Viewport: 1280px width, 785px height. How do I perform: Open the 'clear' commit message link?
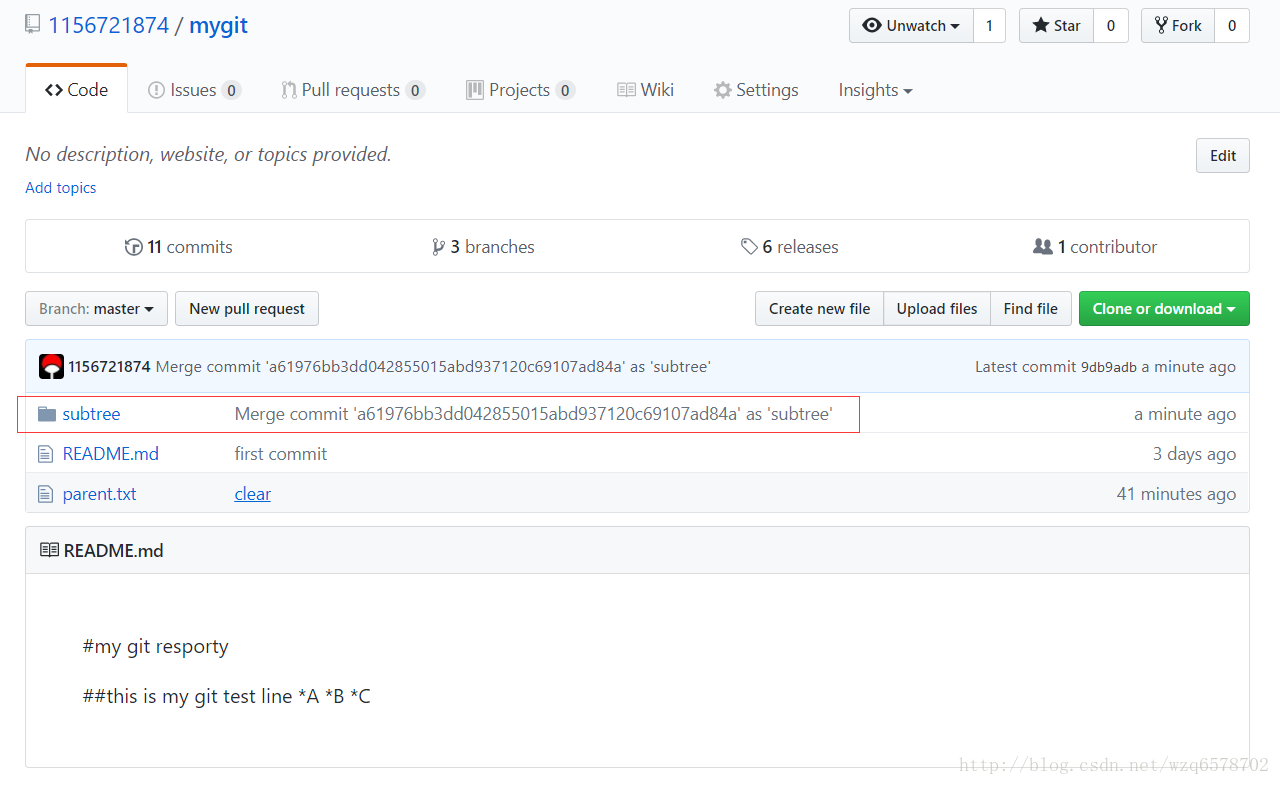(x=253, y=494)
